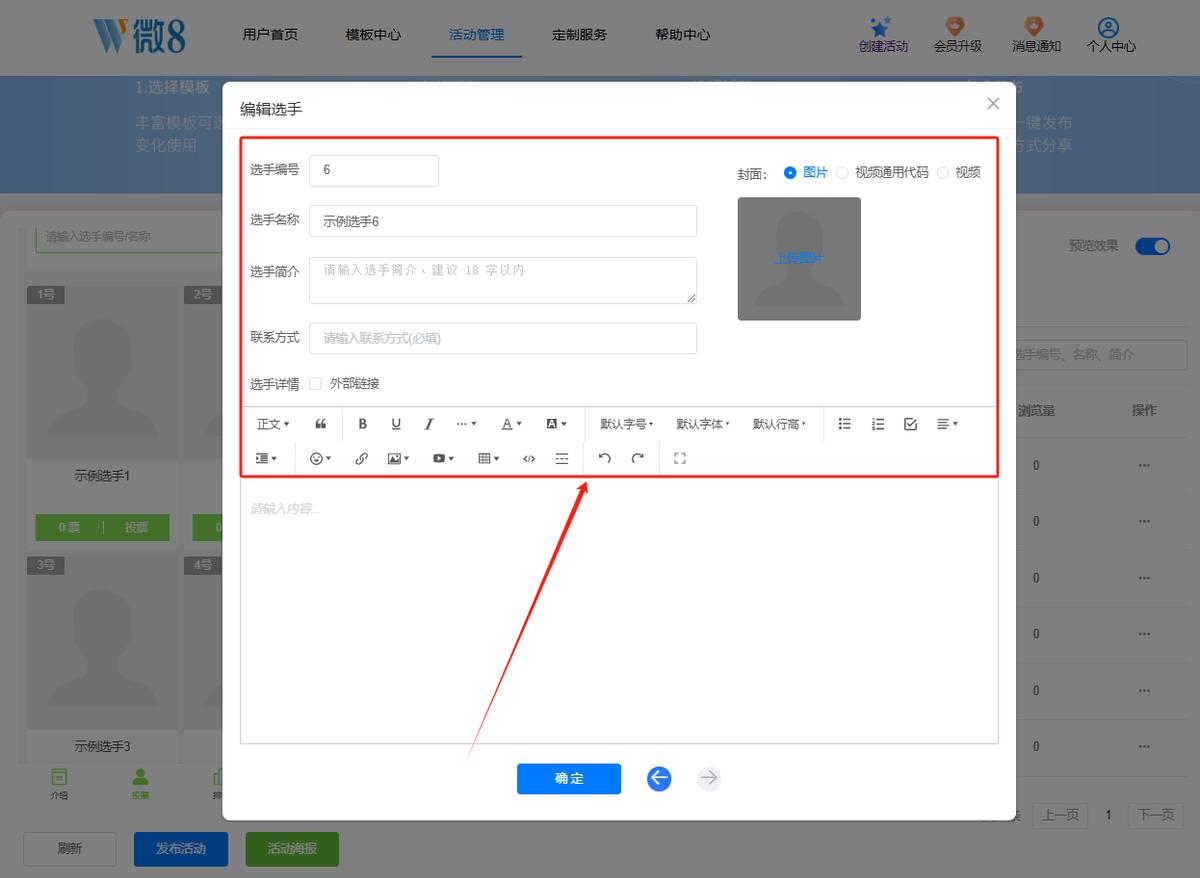Click into the 请输入内容 editor body
This screenshot has height=878, width=1200.
[x=619, y=610]
